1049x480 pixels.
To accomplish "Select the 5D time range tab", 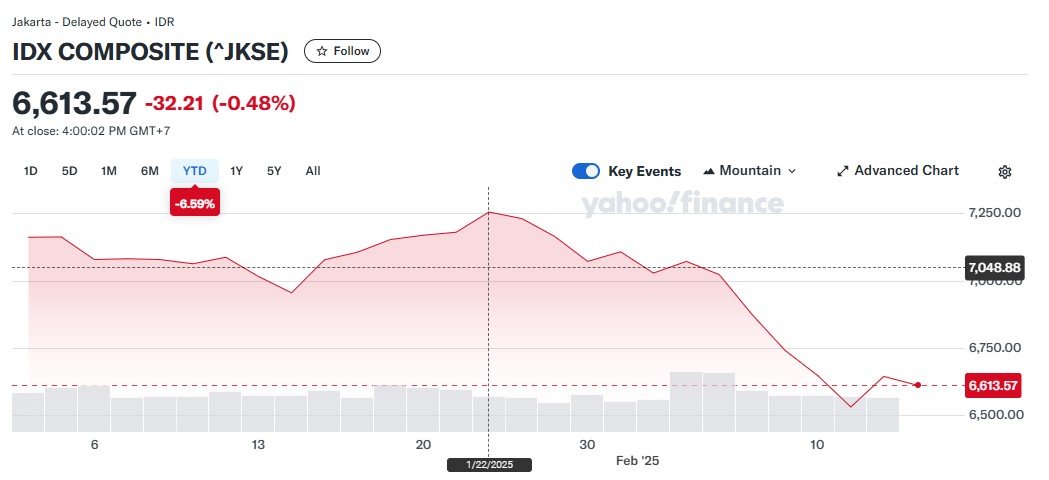I will coord(69,171).
